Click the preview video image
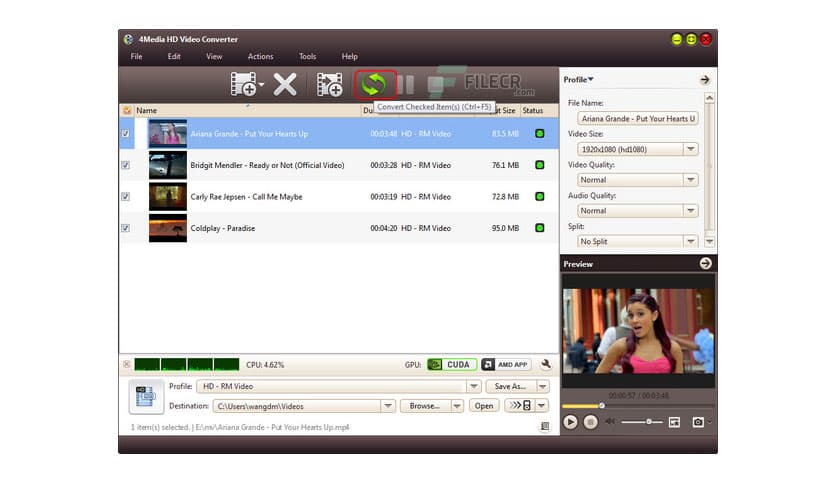The width and height of the screenshot is (836, 484). [x=638, y=331]
